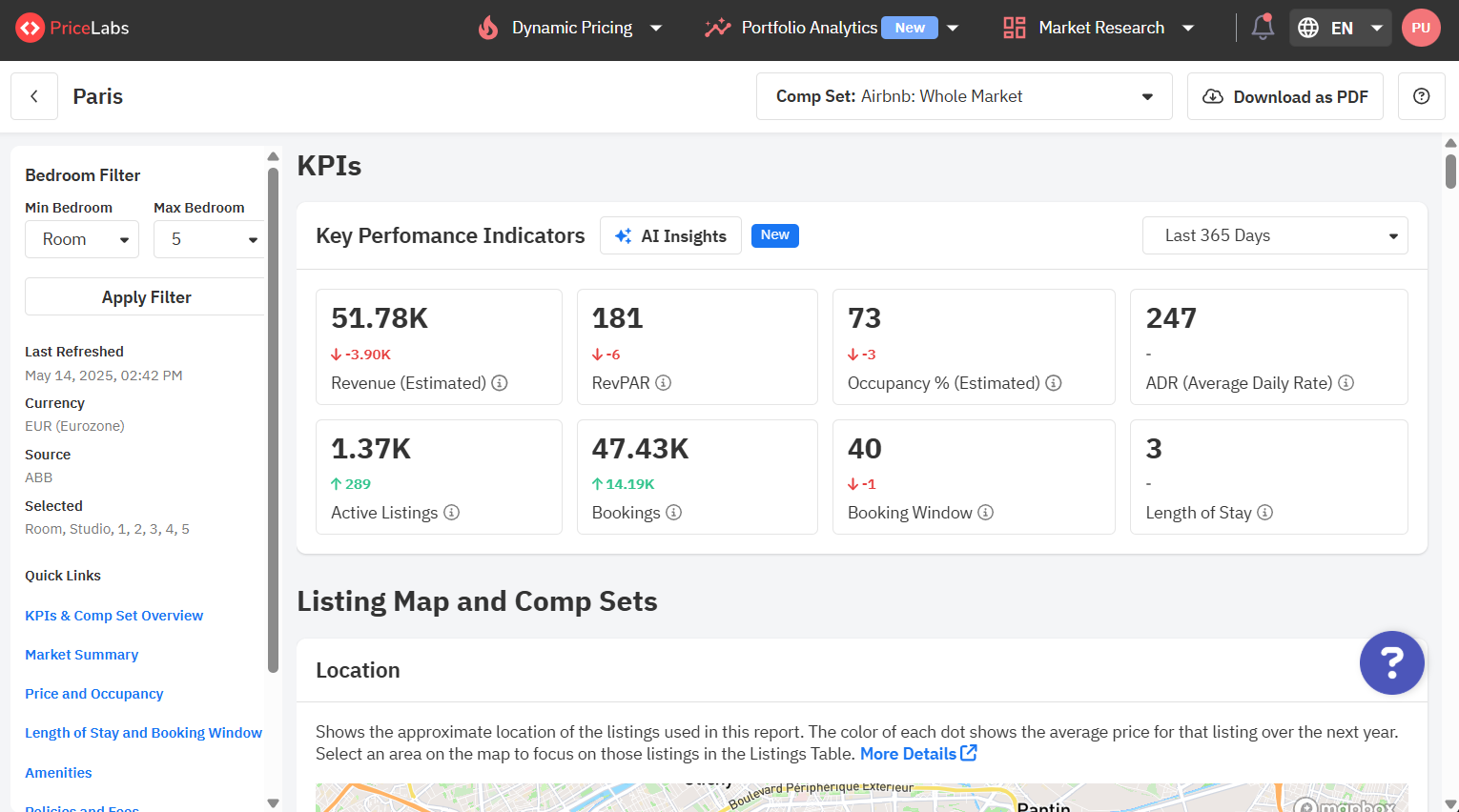1459x812 pixels.
Task: Click the back arrow beside Paris
Action: coord(34,96)
